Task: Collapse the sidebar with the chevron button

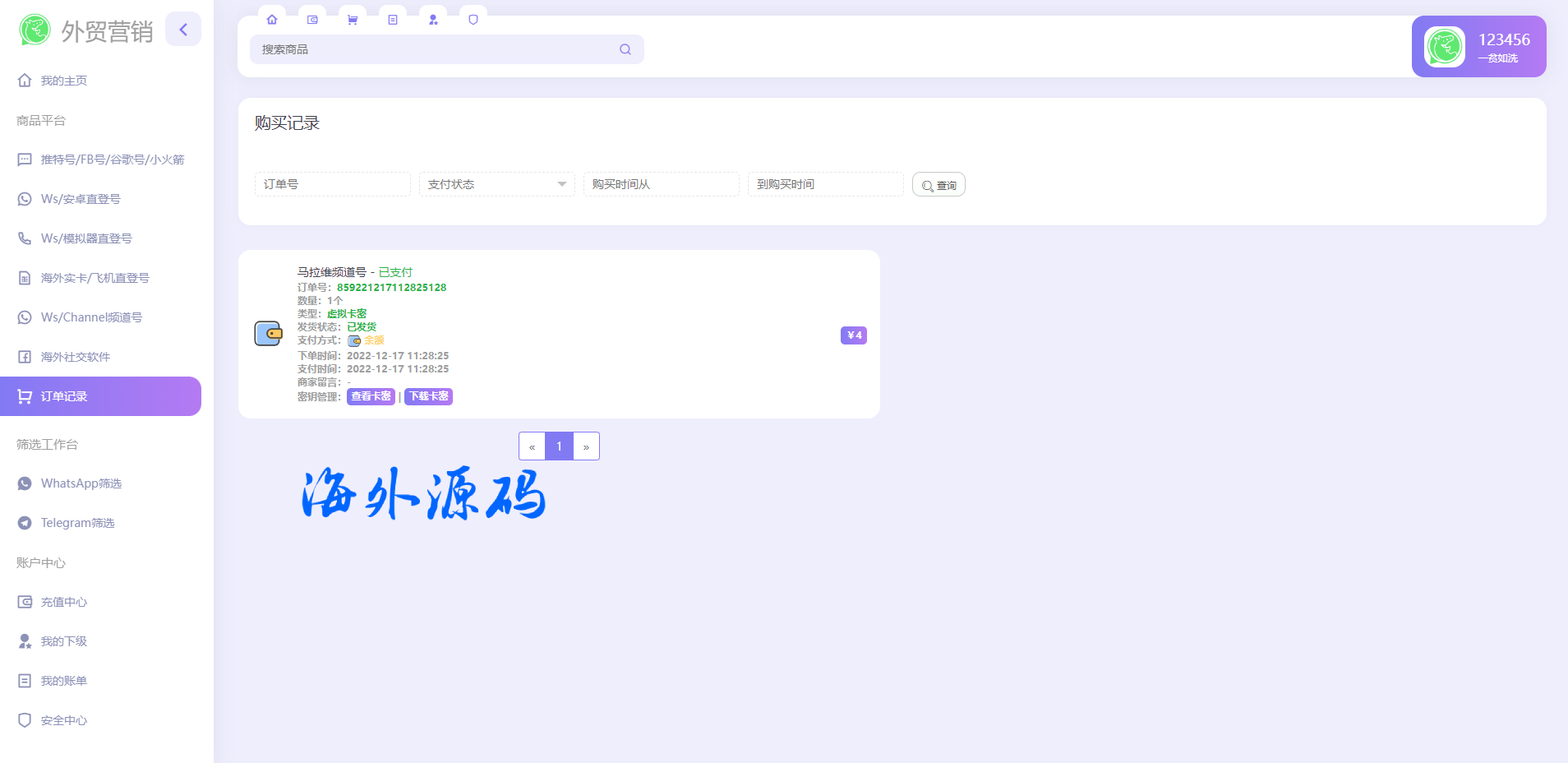Action: [x=183, y=30]
